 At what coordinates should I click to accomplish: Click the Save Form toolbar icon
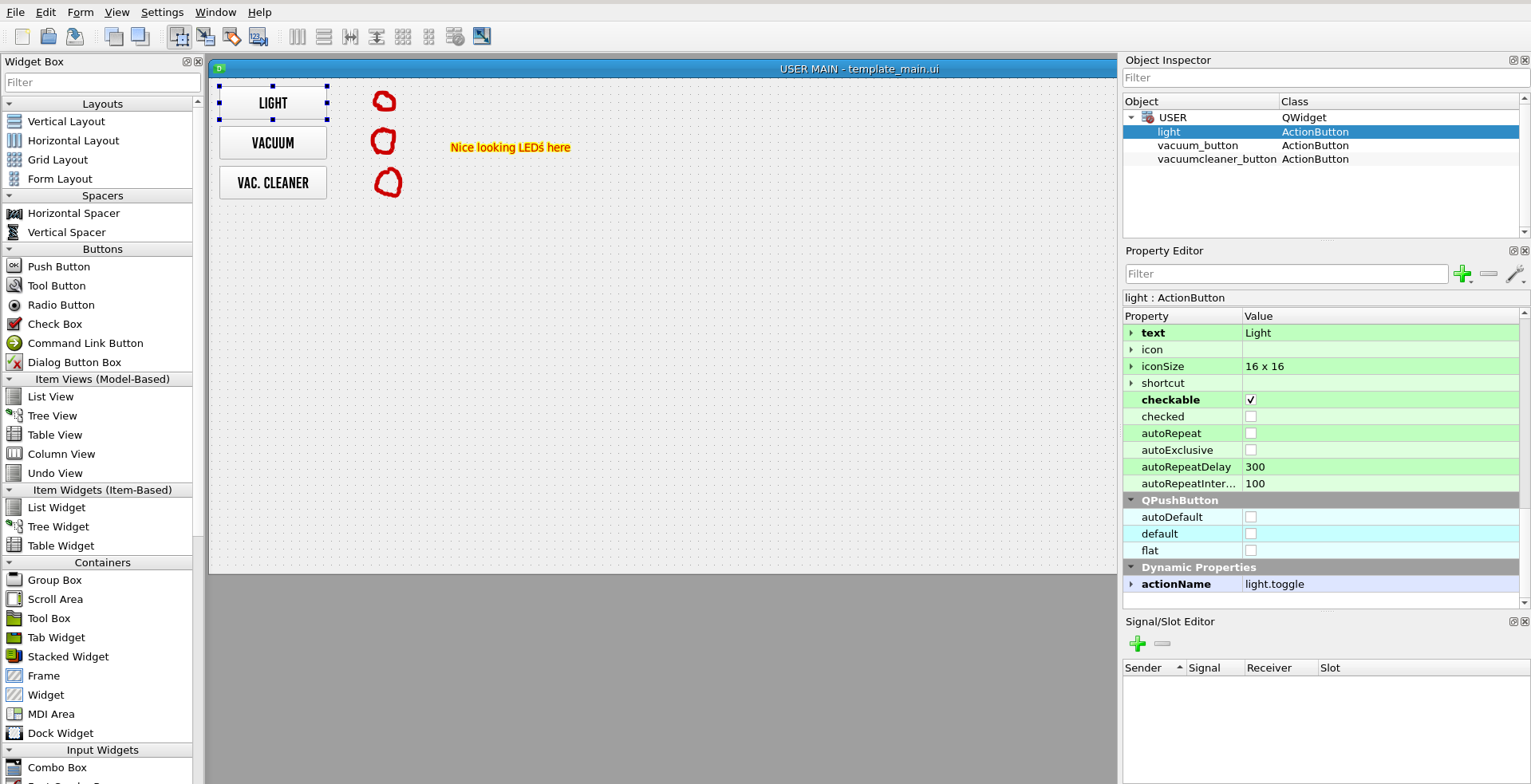[75, 37]
